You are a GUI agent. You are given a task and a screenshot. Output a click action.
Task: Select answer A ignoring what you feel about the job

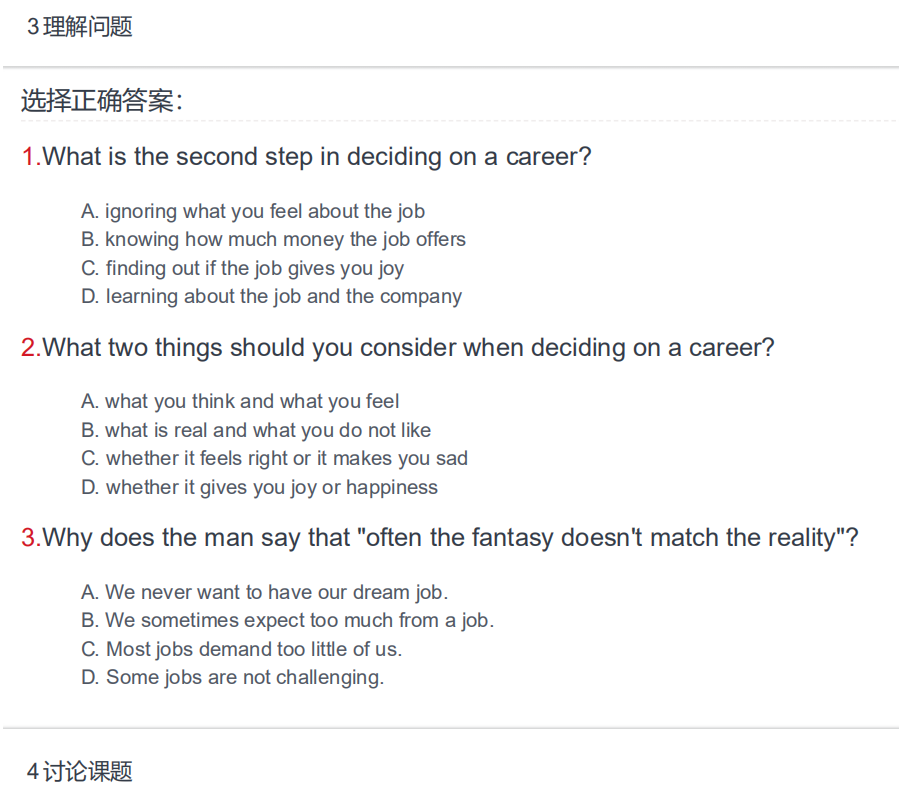(253, 212)
